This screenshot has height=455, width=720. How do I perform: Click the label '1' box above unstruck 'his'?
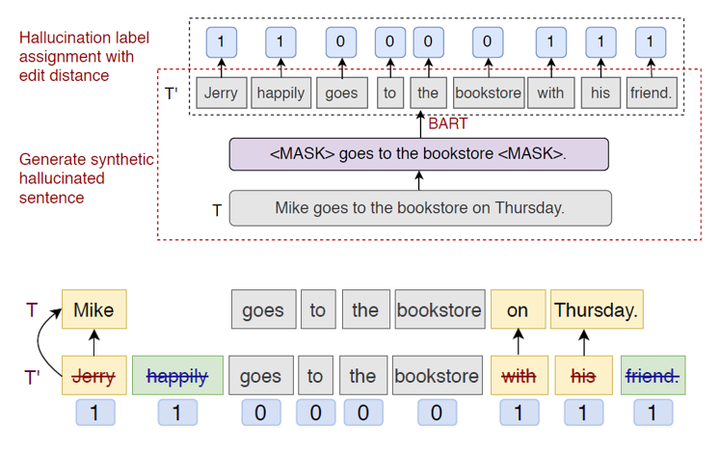click(x=601, y=42)
